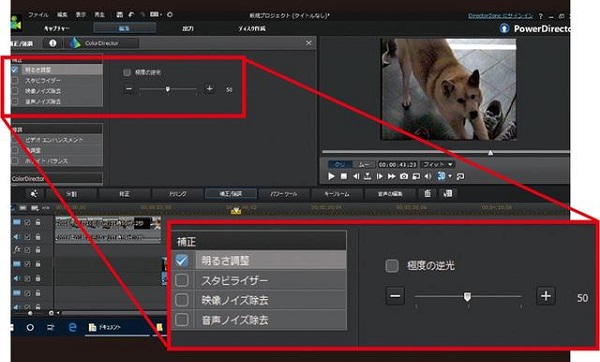
Task: Open the フィット zoom dropdown
Action: [438, 165]
